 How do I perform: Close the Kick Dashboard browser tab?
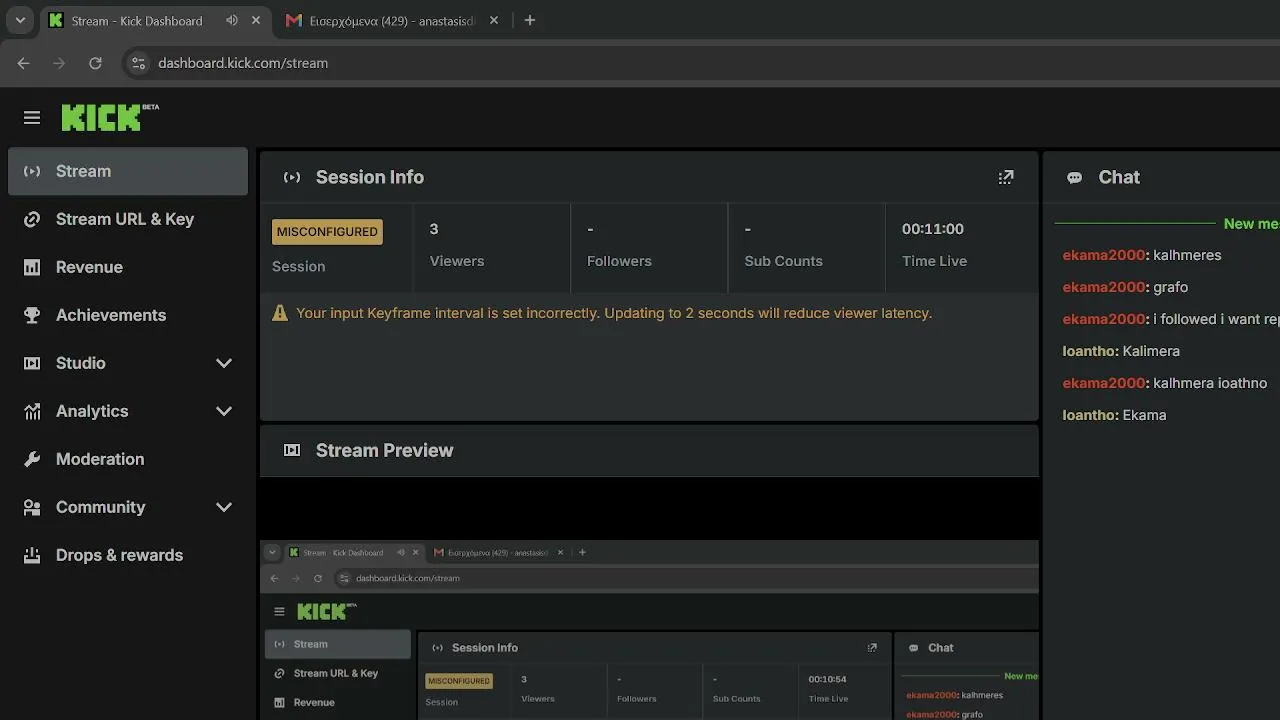(254, 20)
